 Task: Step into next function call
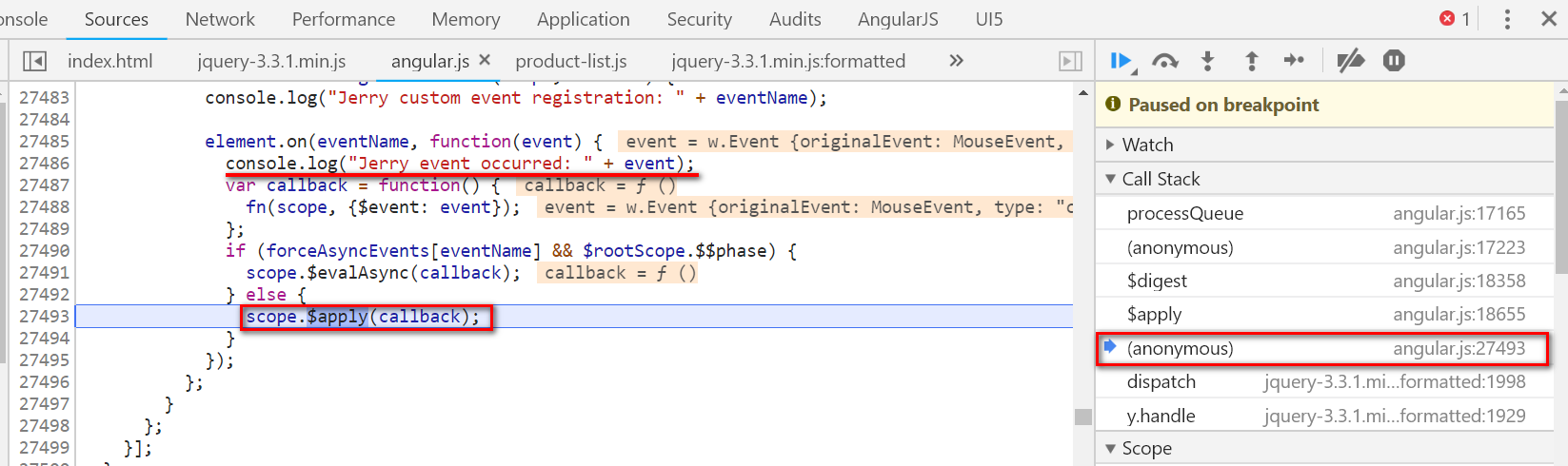[x=1207, y=62]
